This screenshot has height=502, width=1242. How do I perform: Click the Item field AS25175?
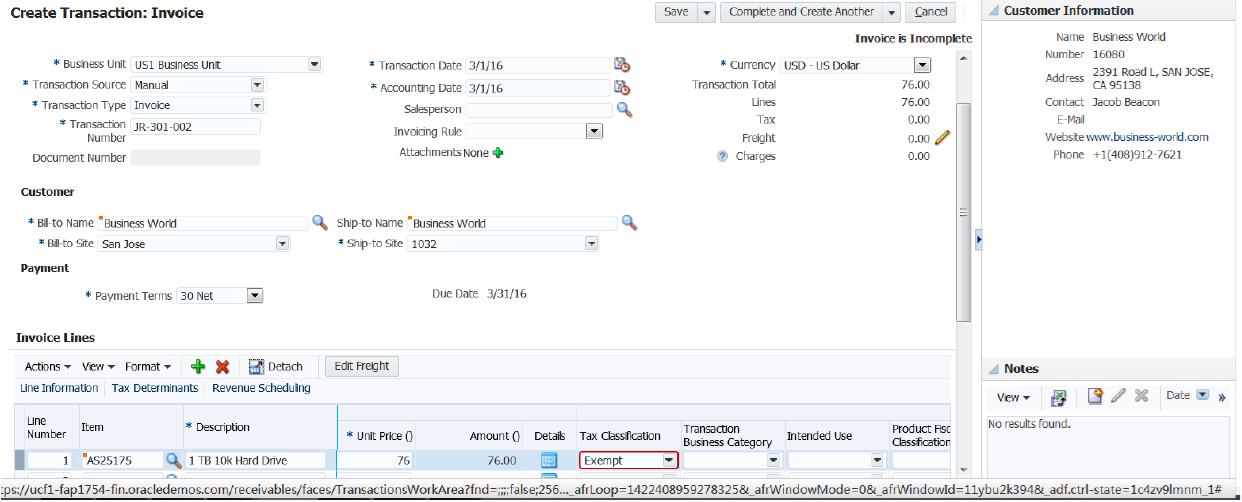point(122,460)
